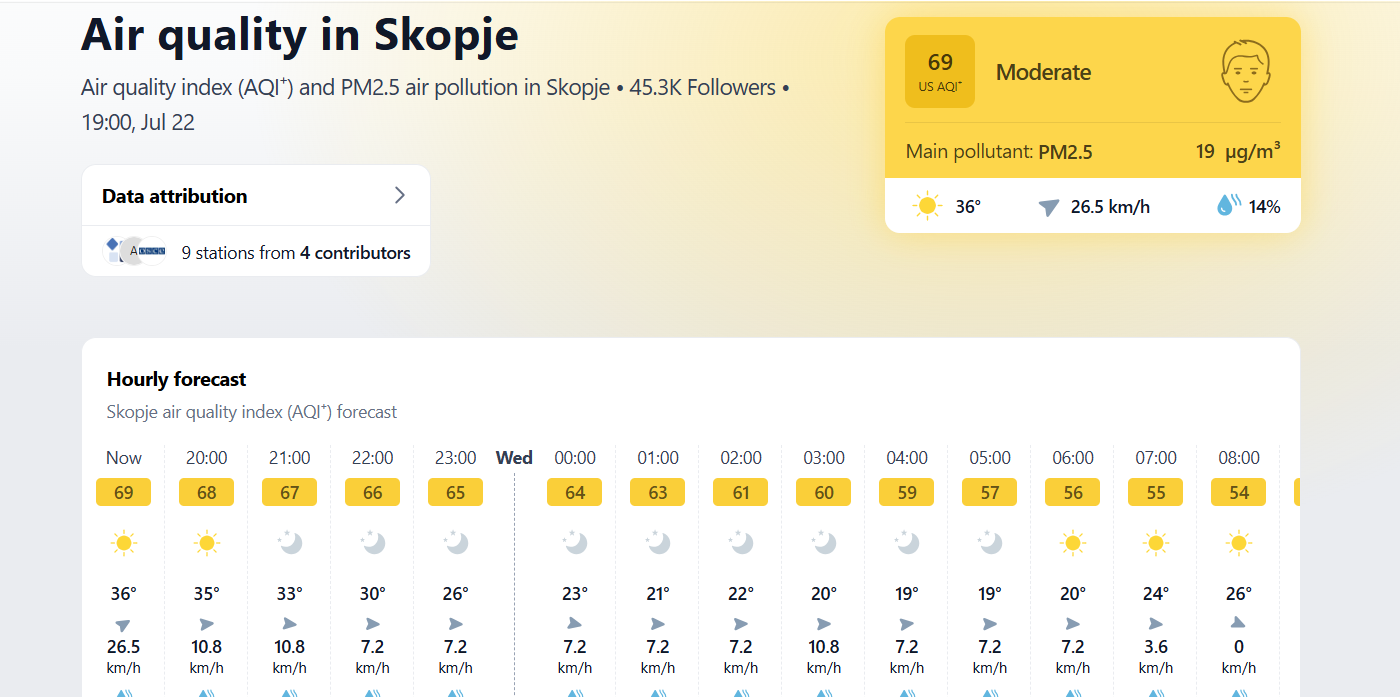Click the moon icon under 03:00 forecast

point(824,543)
